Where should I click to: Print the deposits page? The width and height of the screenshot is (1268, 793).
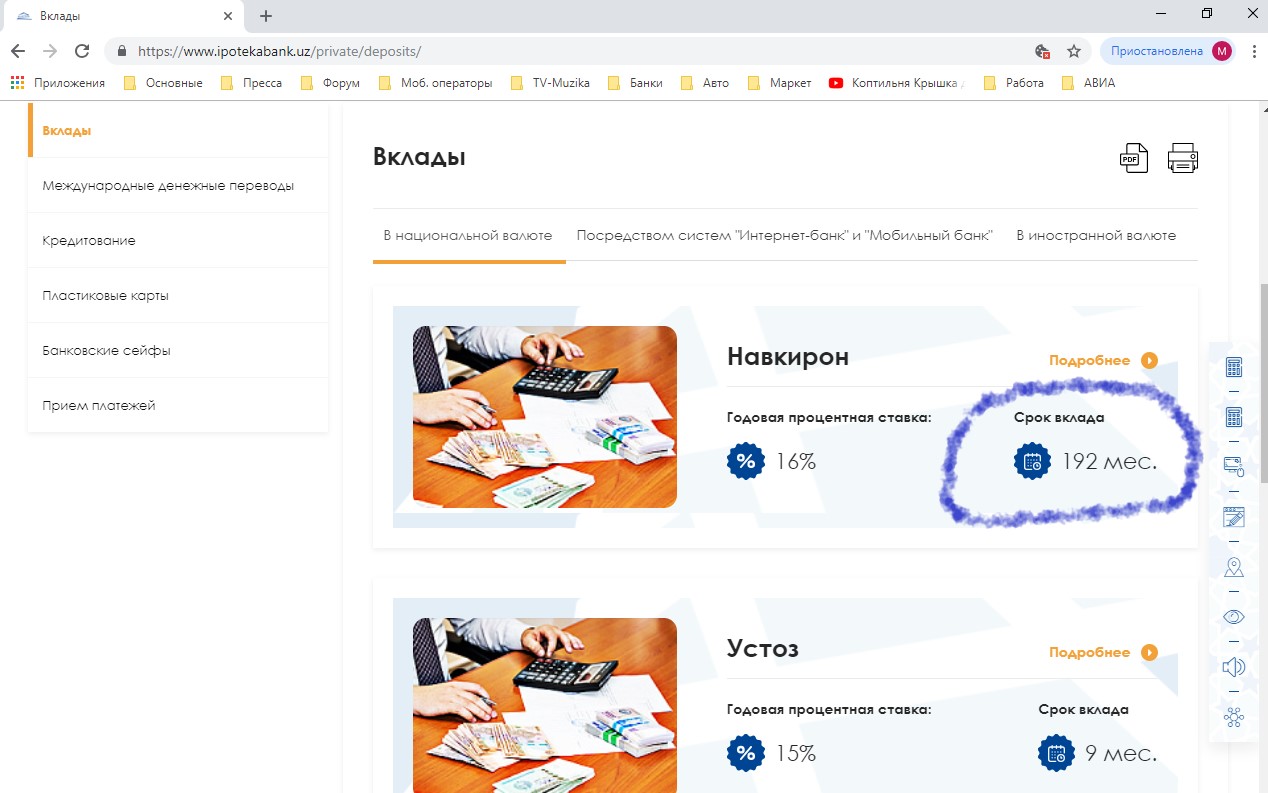tap(1183, 158)
